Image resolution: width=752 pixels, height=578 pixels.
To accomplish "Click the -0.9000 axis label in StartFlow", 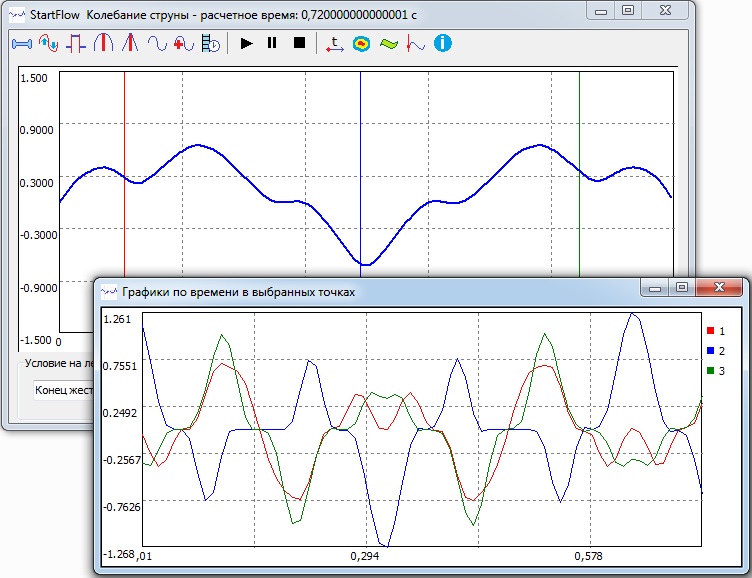I will 38,288.
